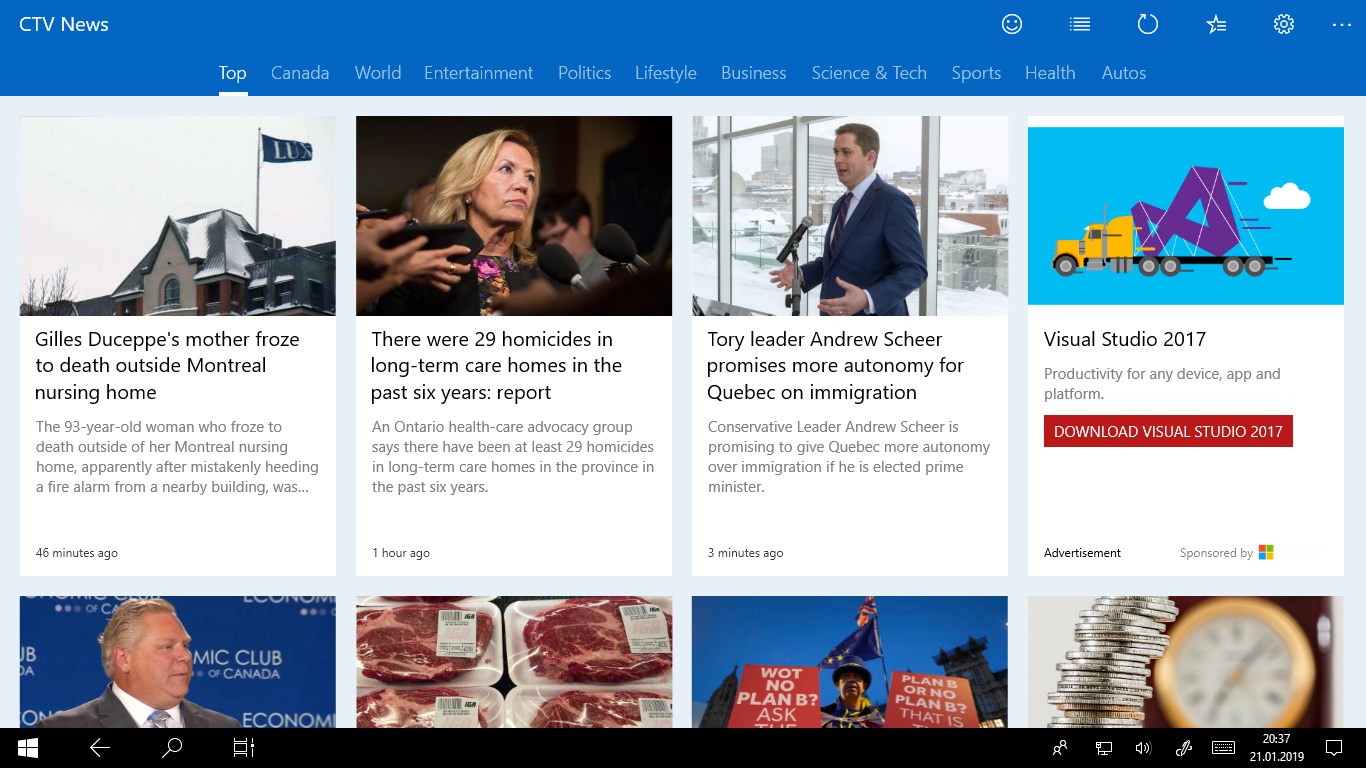
Task: Click the smiley feedback icon
Action: 1012,24
